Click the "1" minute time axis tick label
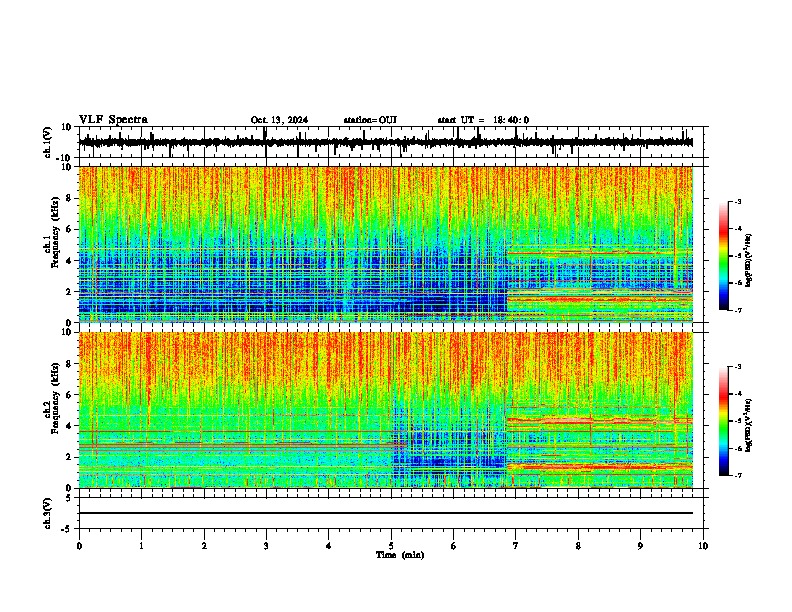792x612 pixels. pyautogui.click(x=141, y=546)
